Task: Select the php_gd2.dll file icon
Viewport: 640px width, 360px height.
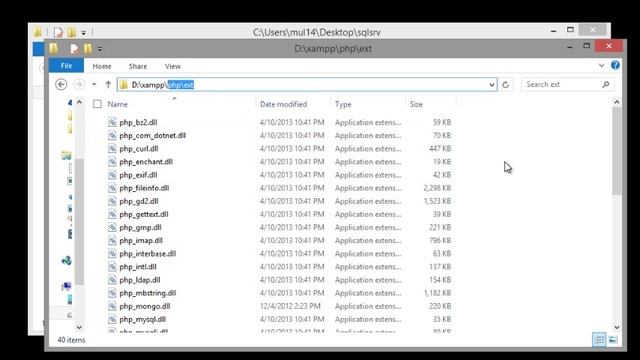Action: (x=112, y=201)
